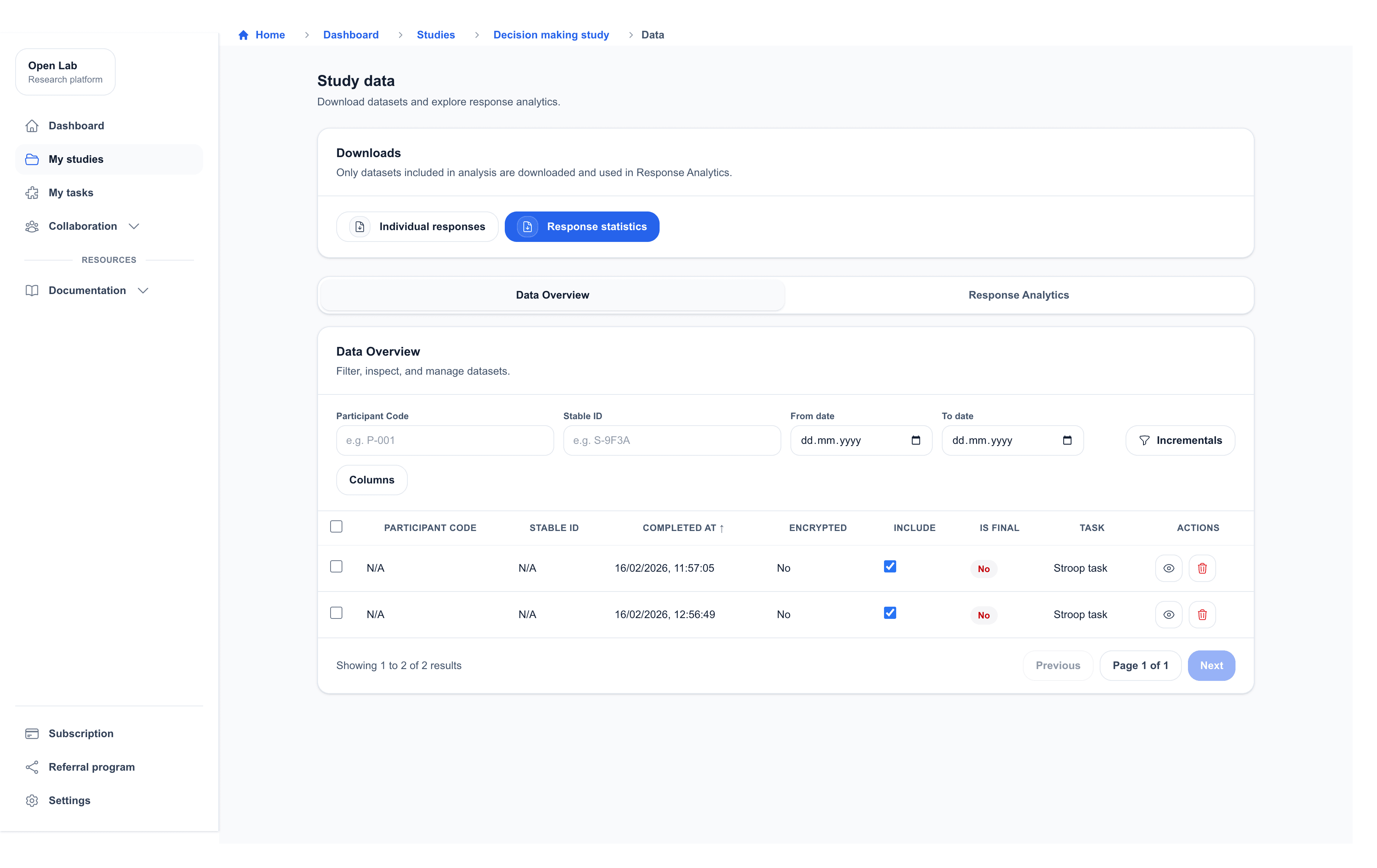1377x868 pixels.
Task: Open Settings via the gear icon
Action: coord(32,801)
